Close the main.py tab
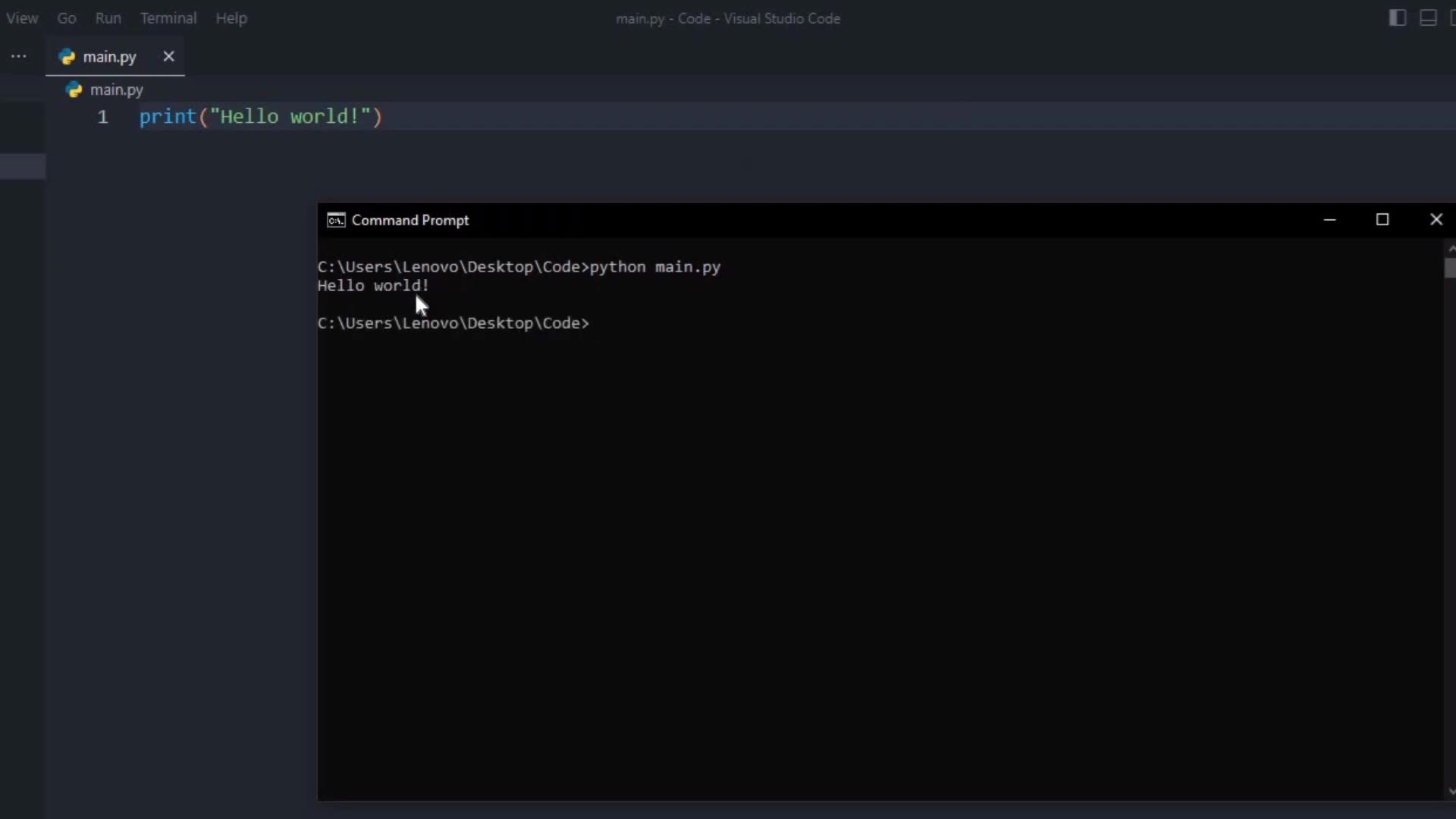Image resolution: width=1456 pixels, height=819 pixels. tap(168, 57)
